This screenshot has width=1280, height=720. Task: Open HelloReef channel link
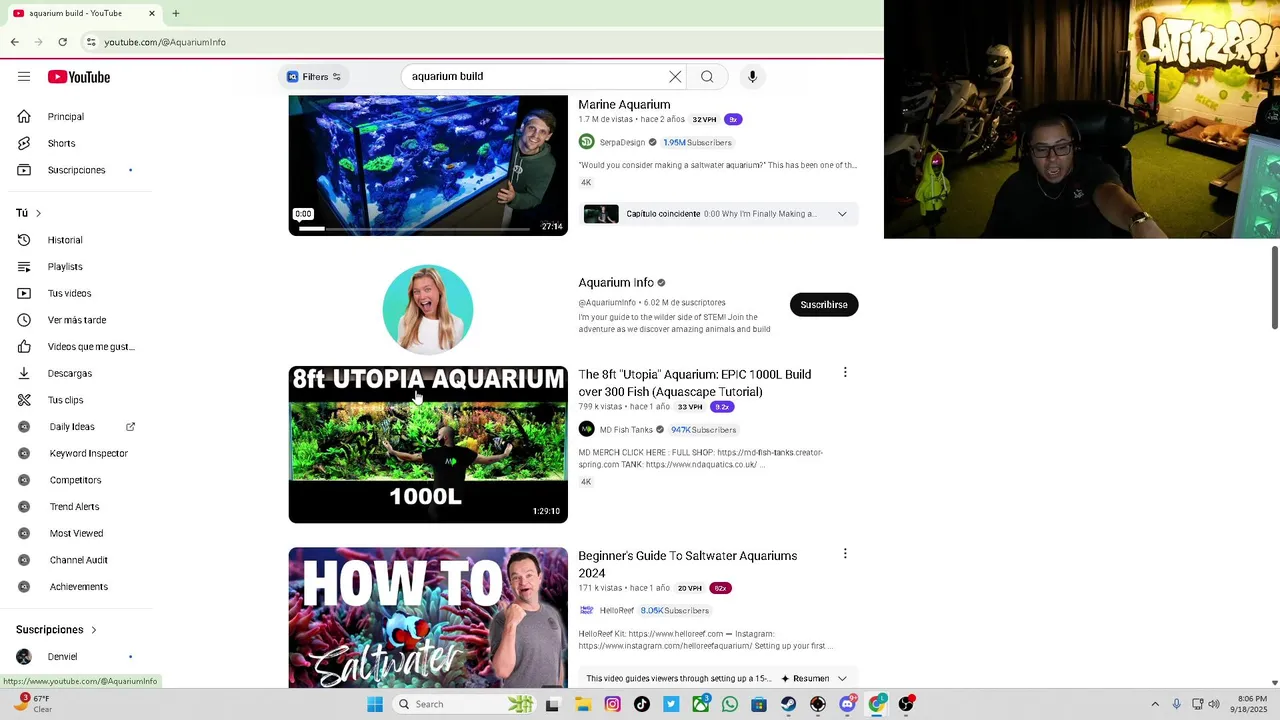[x=617, y=611]
